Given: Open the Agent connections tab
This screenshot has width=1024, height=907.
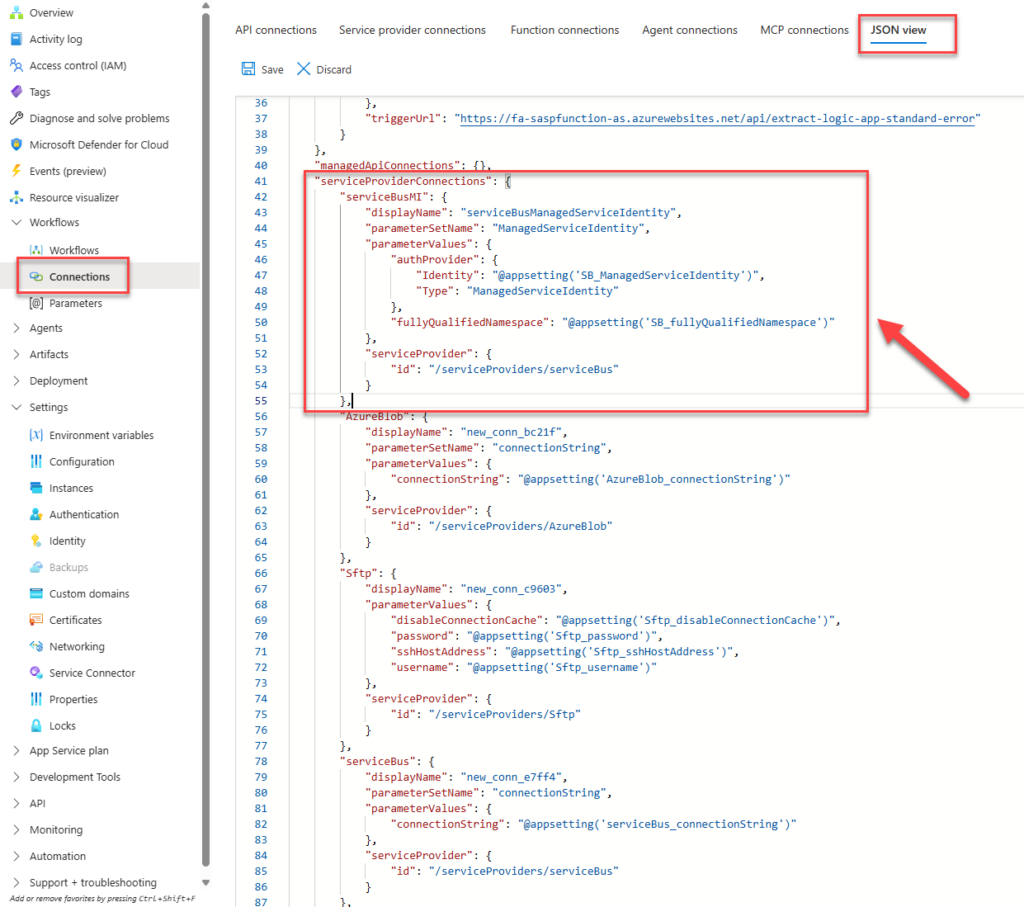Looking at the screenshot, I should [x=690, y=30].
